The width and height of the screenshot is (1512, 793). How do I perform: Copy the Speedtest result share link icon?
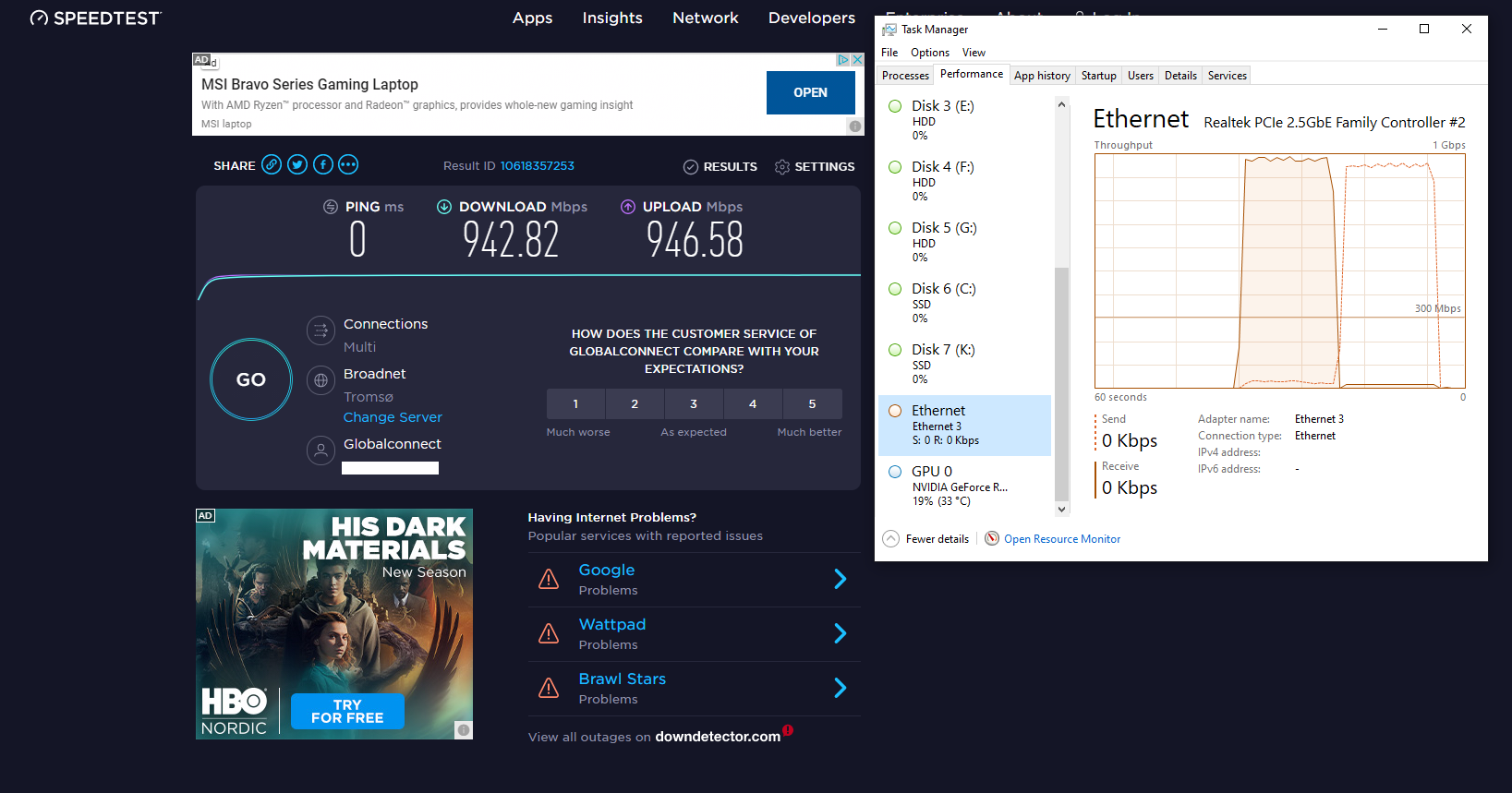pos(272,165)
